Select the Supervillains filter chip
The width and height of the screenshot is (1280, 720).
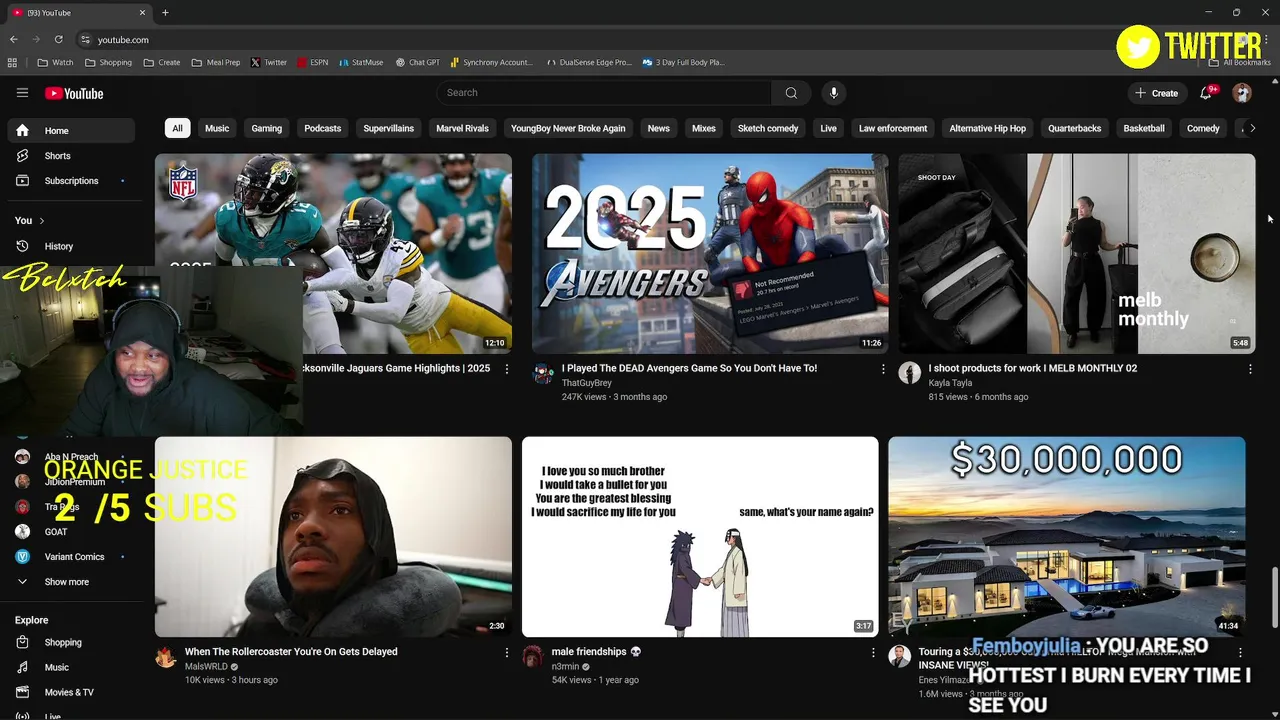point(388,128)
